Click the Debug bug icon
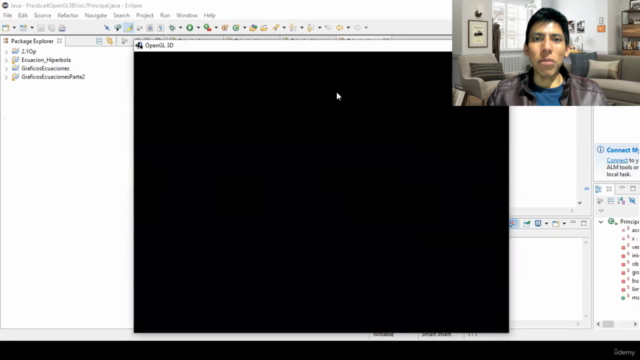640x360 pixels. 172,28
